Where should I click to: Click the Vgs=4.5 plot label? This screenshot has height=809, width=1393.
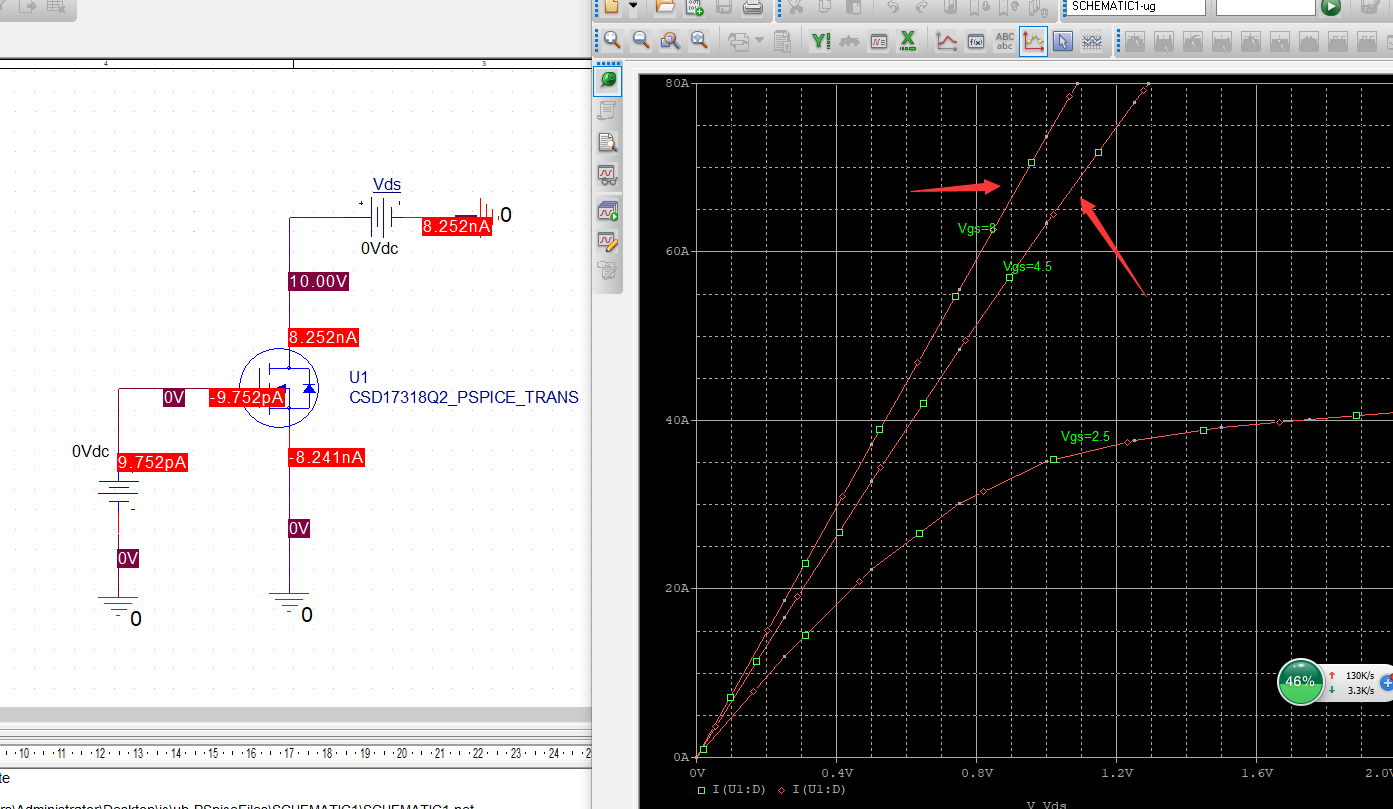pyautogui.click(x=1028, y=266)
